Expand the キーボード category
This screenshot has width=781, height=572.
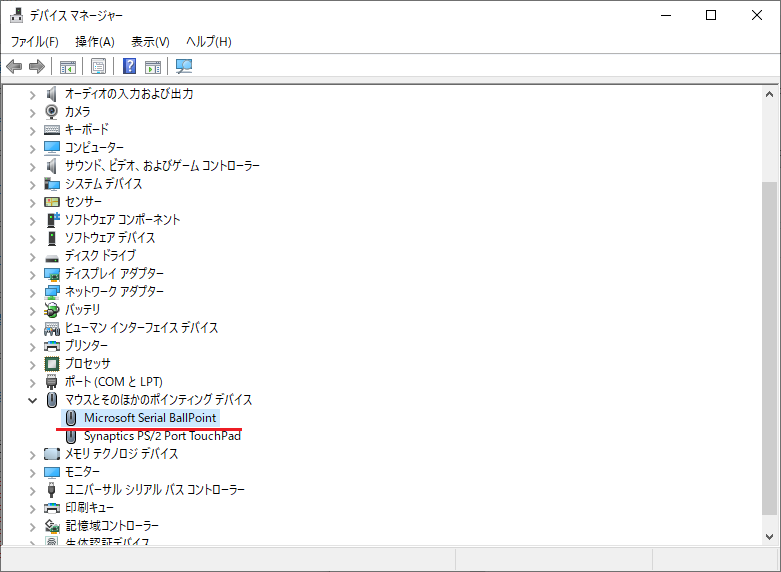tap(32, 130)
